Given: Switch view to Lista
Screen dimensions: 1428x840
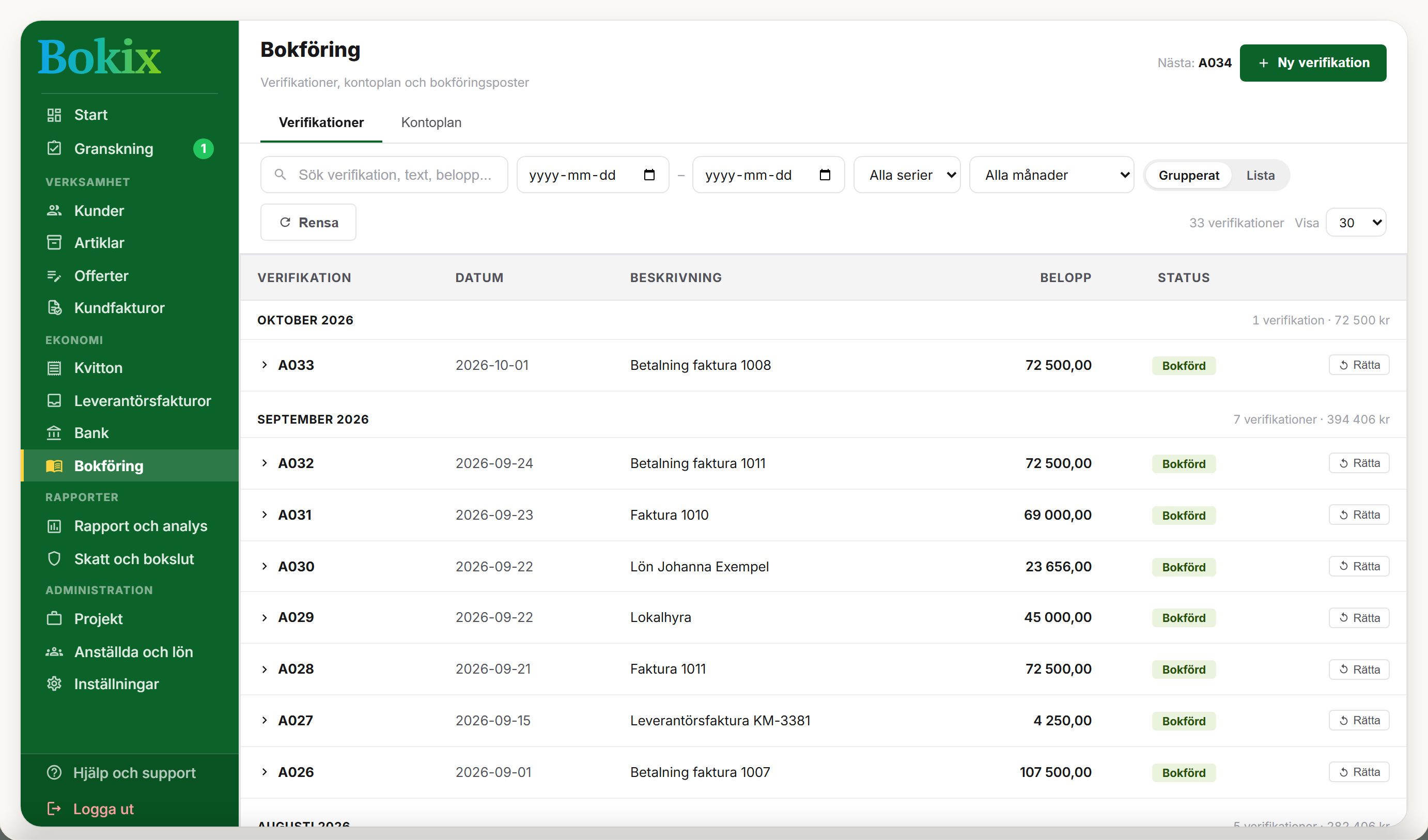Looking at the screenshot, I should click(1260, 175).
